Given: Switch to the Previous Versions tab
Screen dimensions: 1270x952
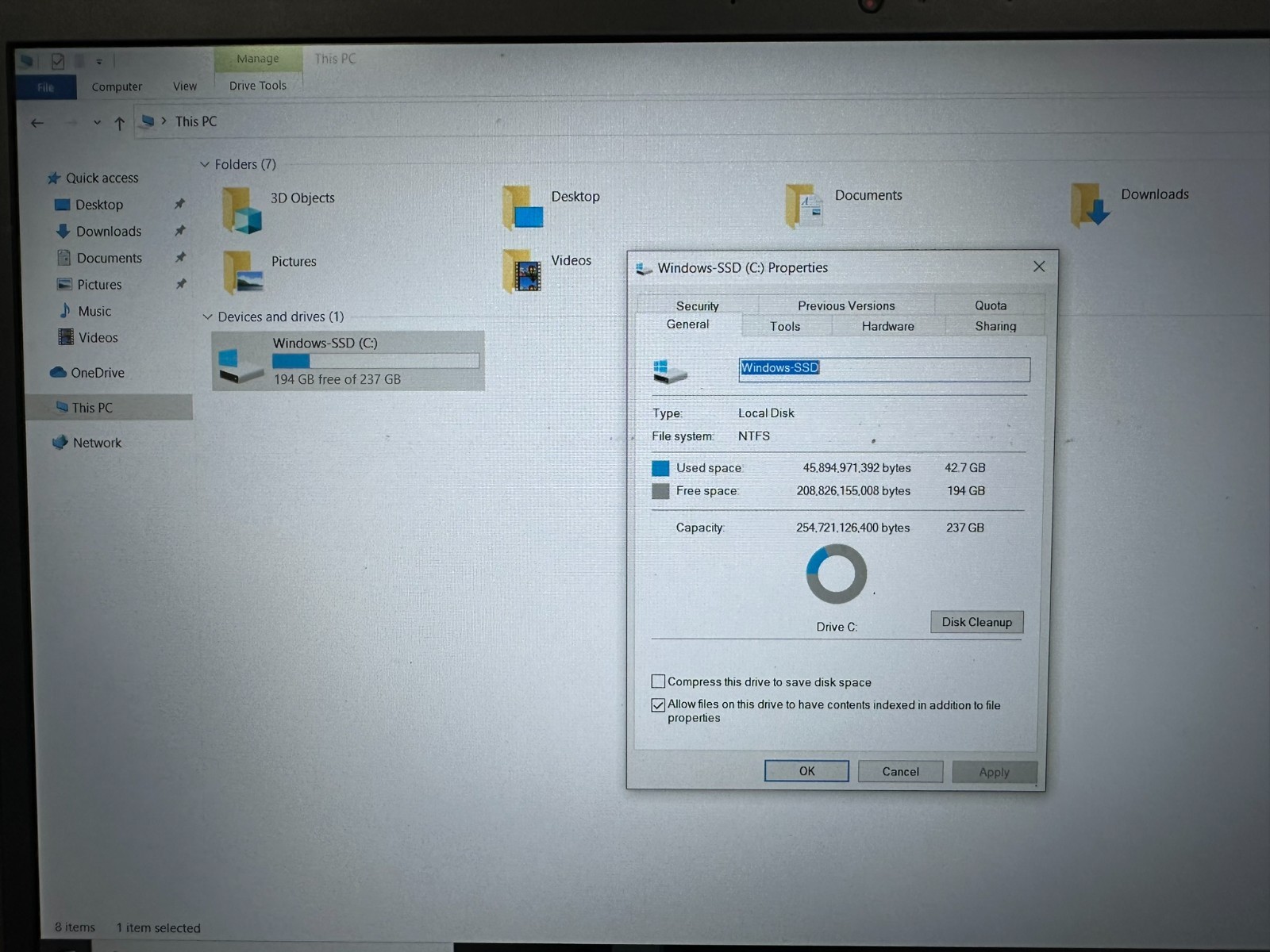Looking at the screenshot, I should pyautogui.click(x=846, y=305).
